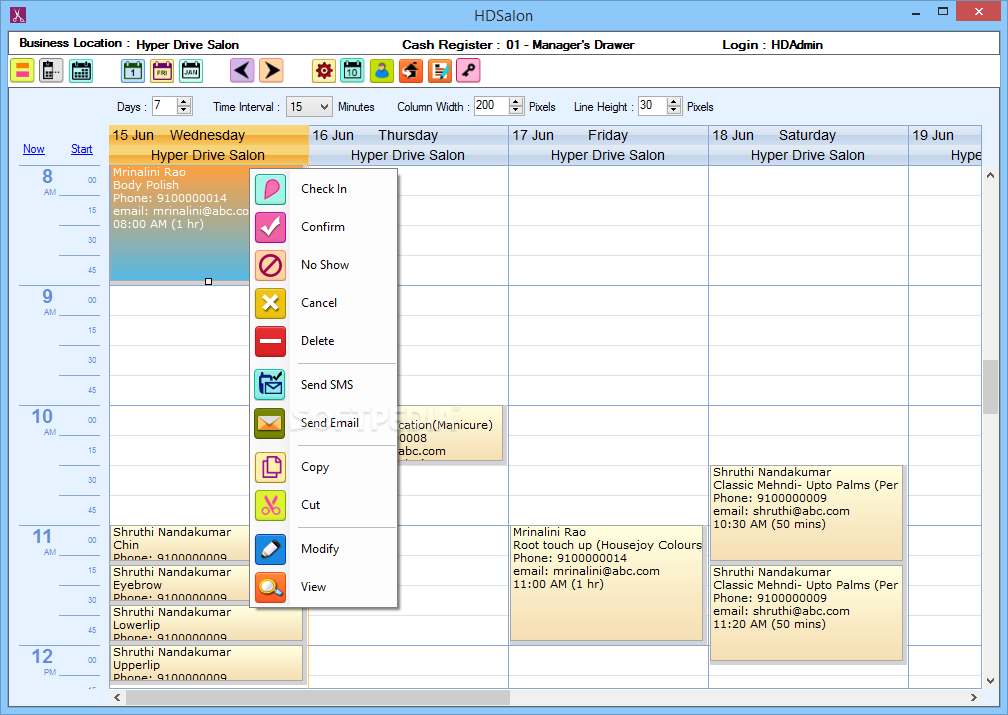The image size is (1008, 715).
Task: Select Cancel menu entry
Action: pos(324,303)
